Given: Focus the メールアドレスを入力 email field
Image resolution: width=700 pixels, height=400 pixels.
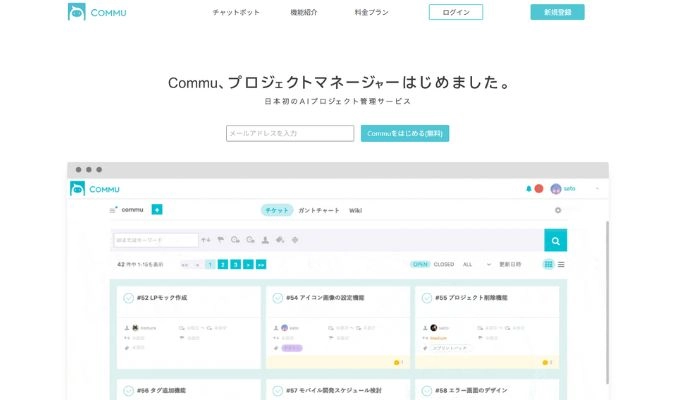Looking at the screenshot, I should click(290, 133).
